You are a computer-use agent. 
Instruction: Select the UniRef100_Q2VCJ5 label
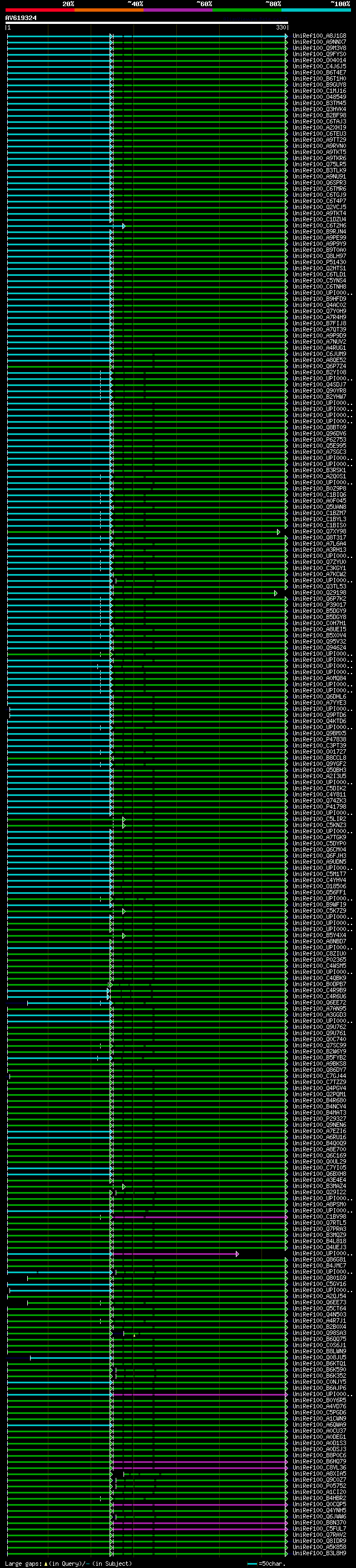(x=319, y=207)
